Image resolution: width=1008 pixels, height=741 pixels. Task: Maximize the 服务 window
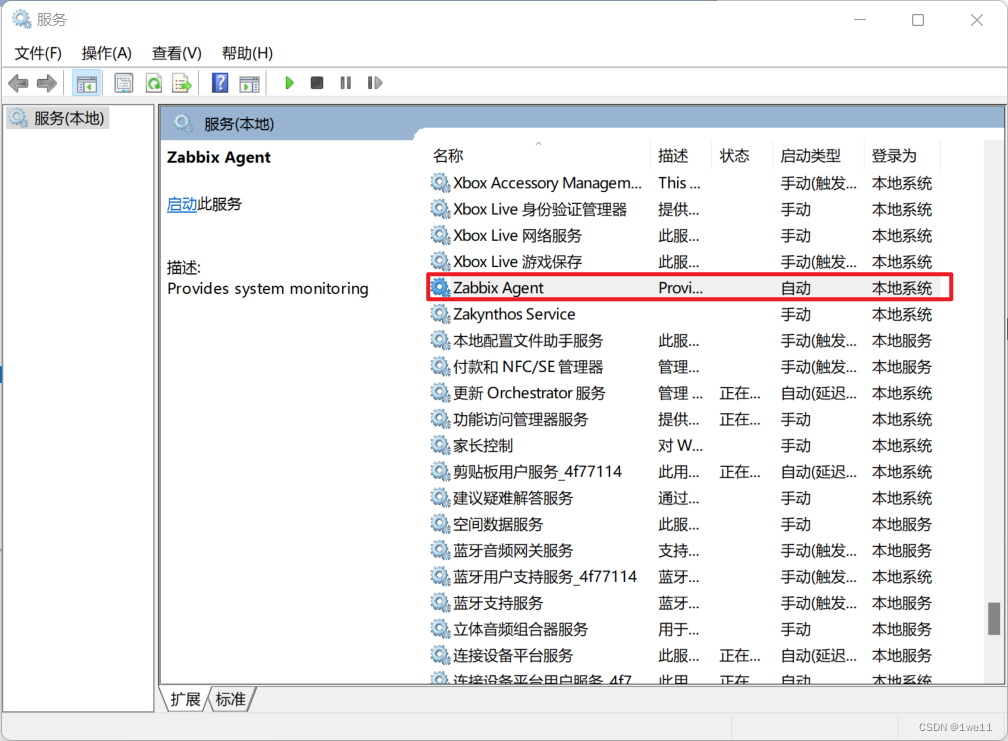click(918, 20)
